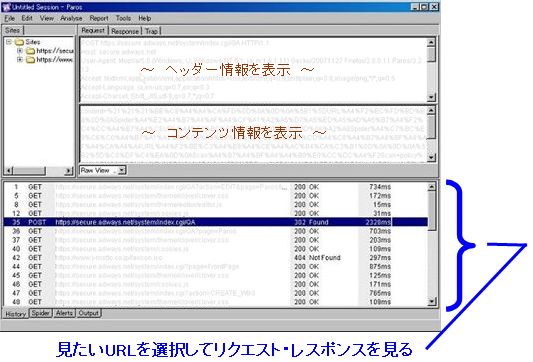Select history row 47 GET 765ms
533x362 pixels.
(x=216, y=293)
